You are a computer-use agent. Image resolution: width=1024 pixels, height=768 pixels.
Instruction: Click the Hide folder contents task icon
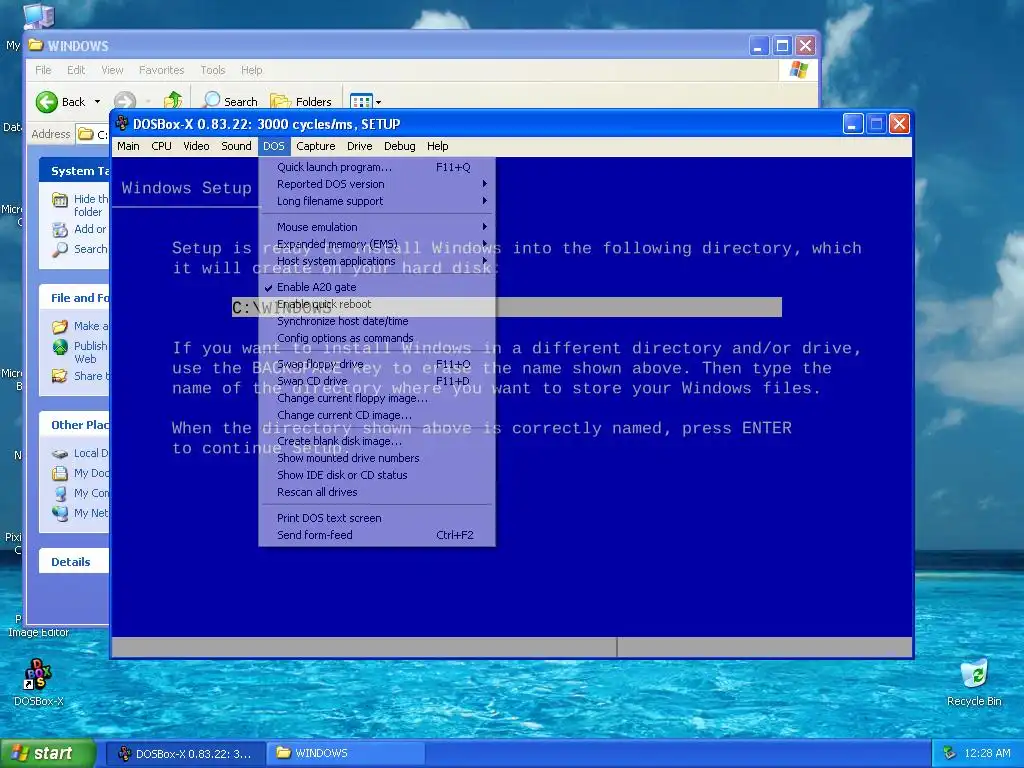[x=60, y=200]
